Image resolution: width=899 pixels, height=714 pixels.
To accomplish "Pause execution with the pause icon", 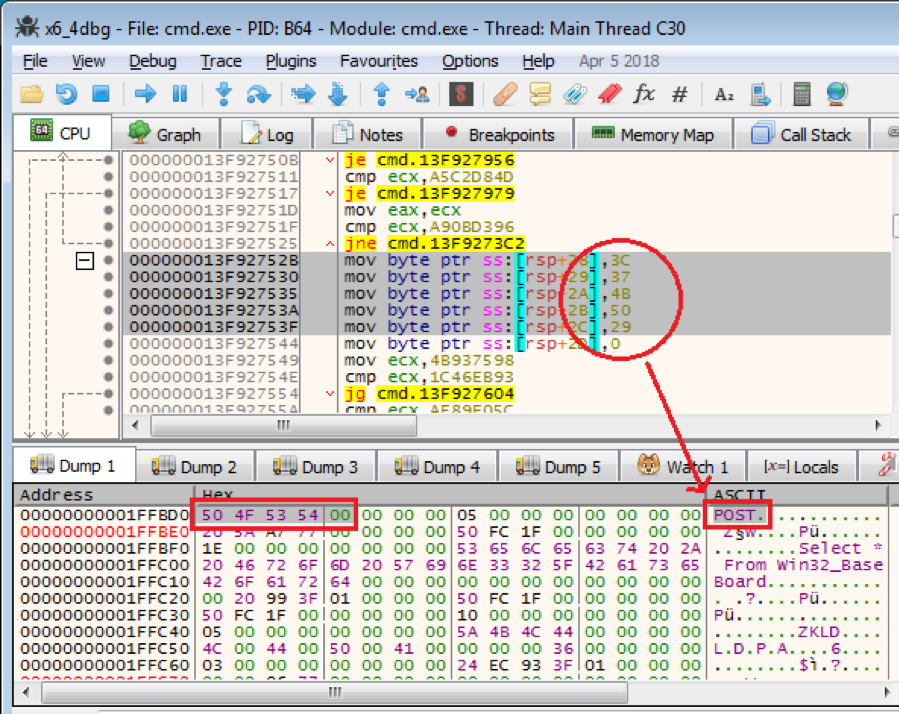I will point(180,94).
